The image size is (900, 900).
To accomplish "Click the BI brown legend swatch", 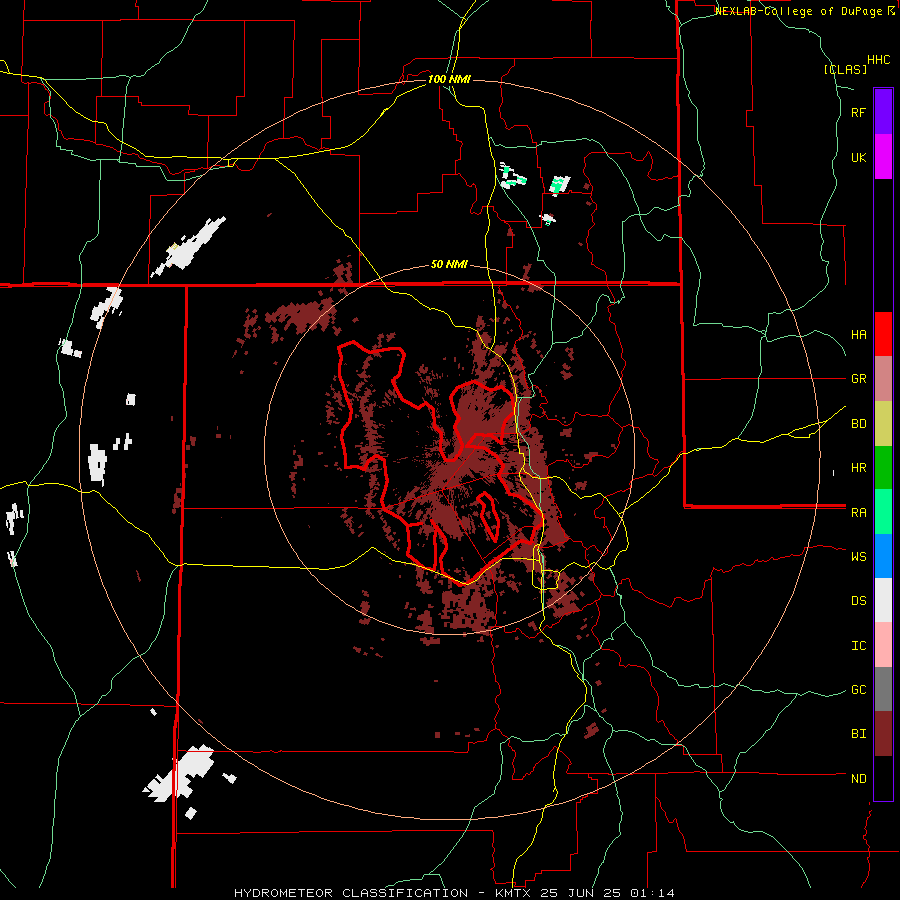I will point(883,734).
